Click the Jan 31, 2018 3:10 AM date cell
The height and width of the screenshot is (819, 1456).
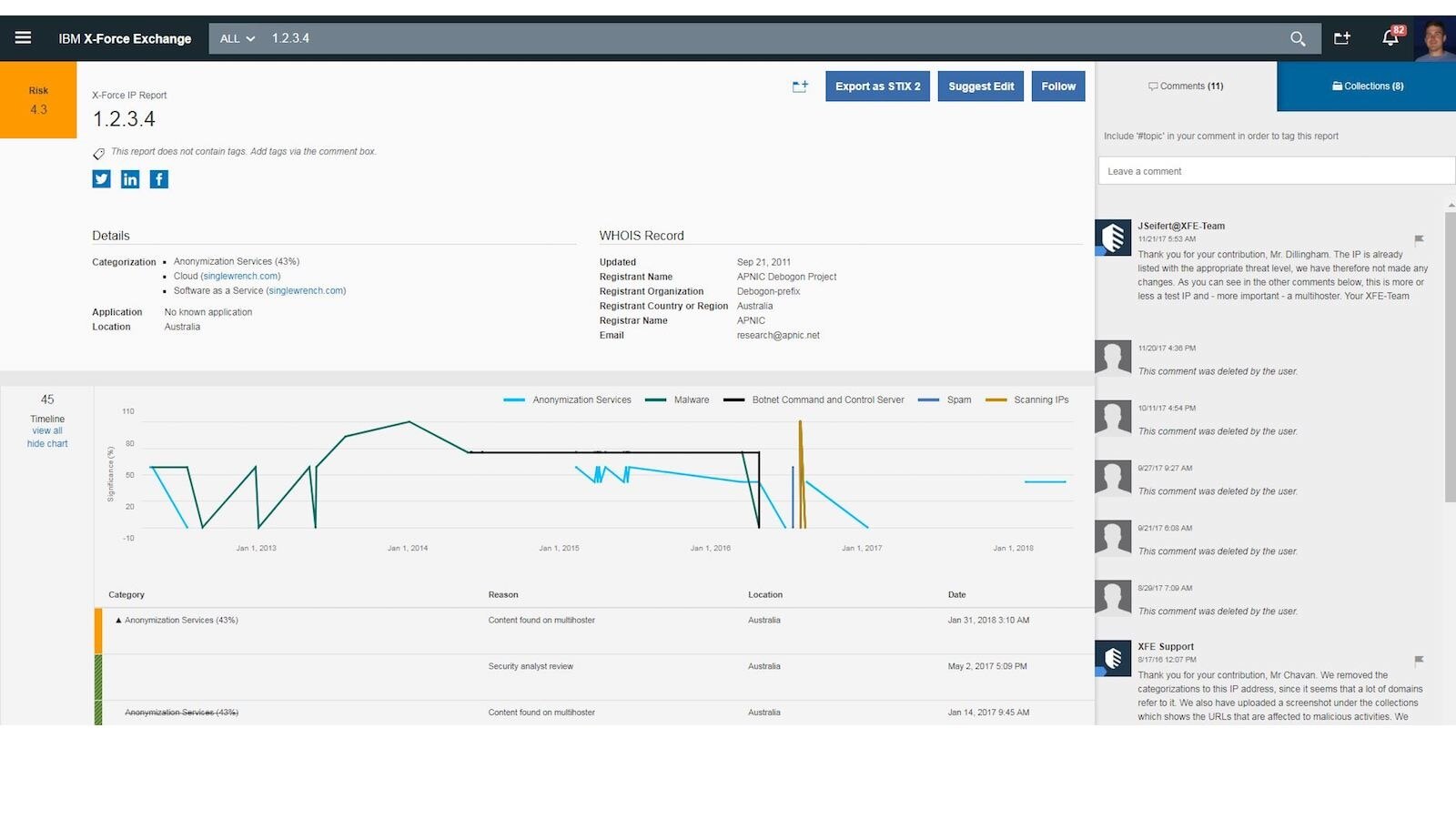(x=988, y=621)
